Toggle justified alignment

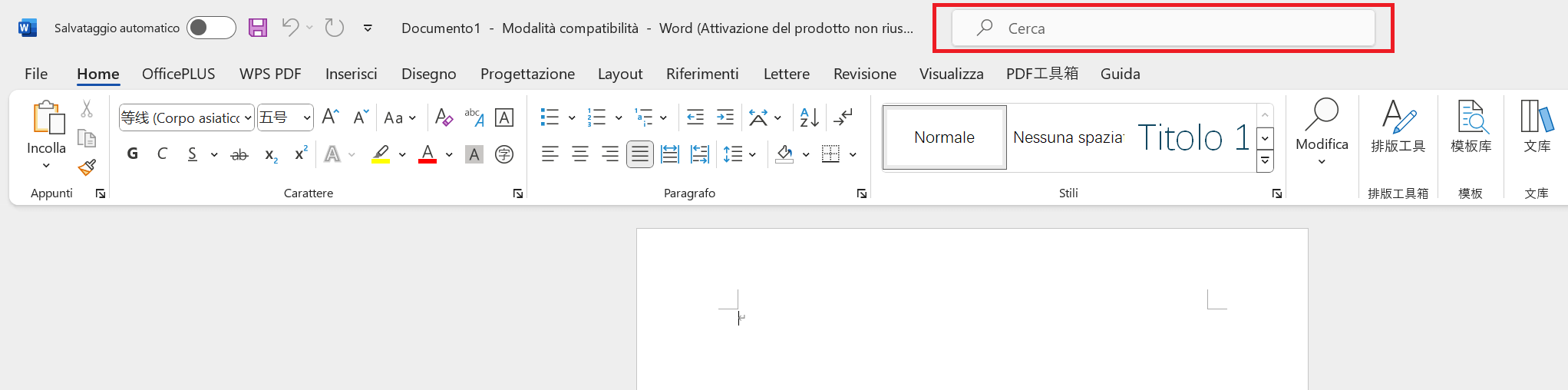click(640, 154)
